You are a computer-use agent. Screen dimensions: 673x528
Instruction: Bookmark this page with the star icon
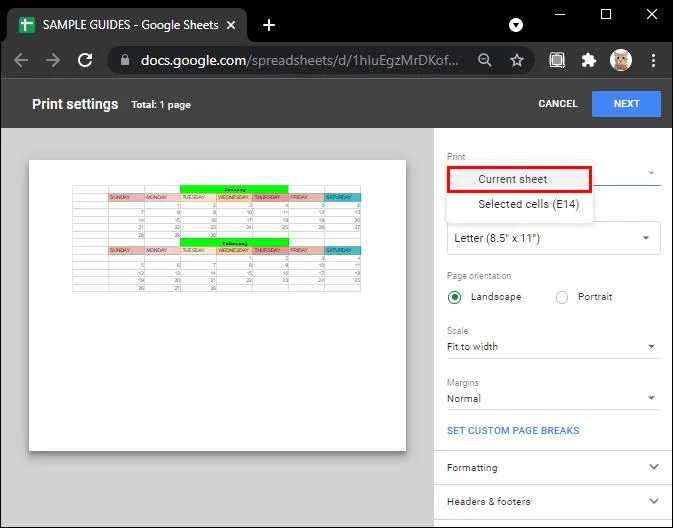coord(517,60)
